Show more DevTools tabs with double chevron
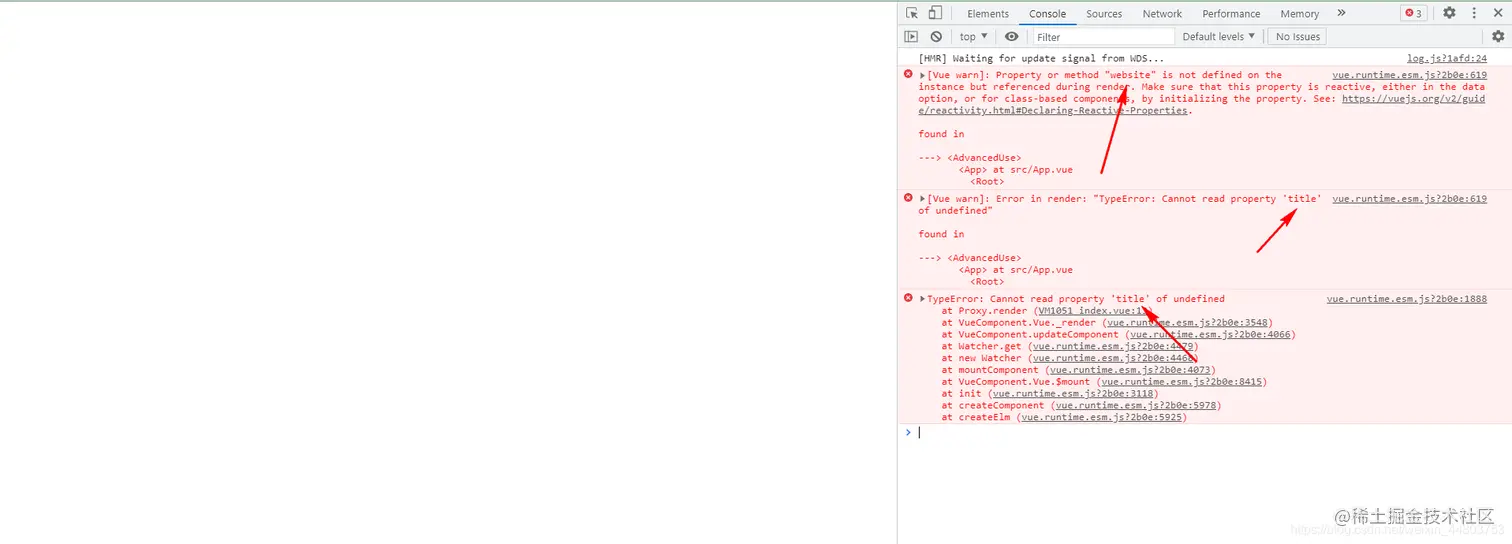Image resolution: width=1512 pixels, height=544 pixels. click(x=1341, y=13)
